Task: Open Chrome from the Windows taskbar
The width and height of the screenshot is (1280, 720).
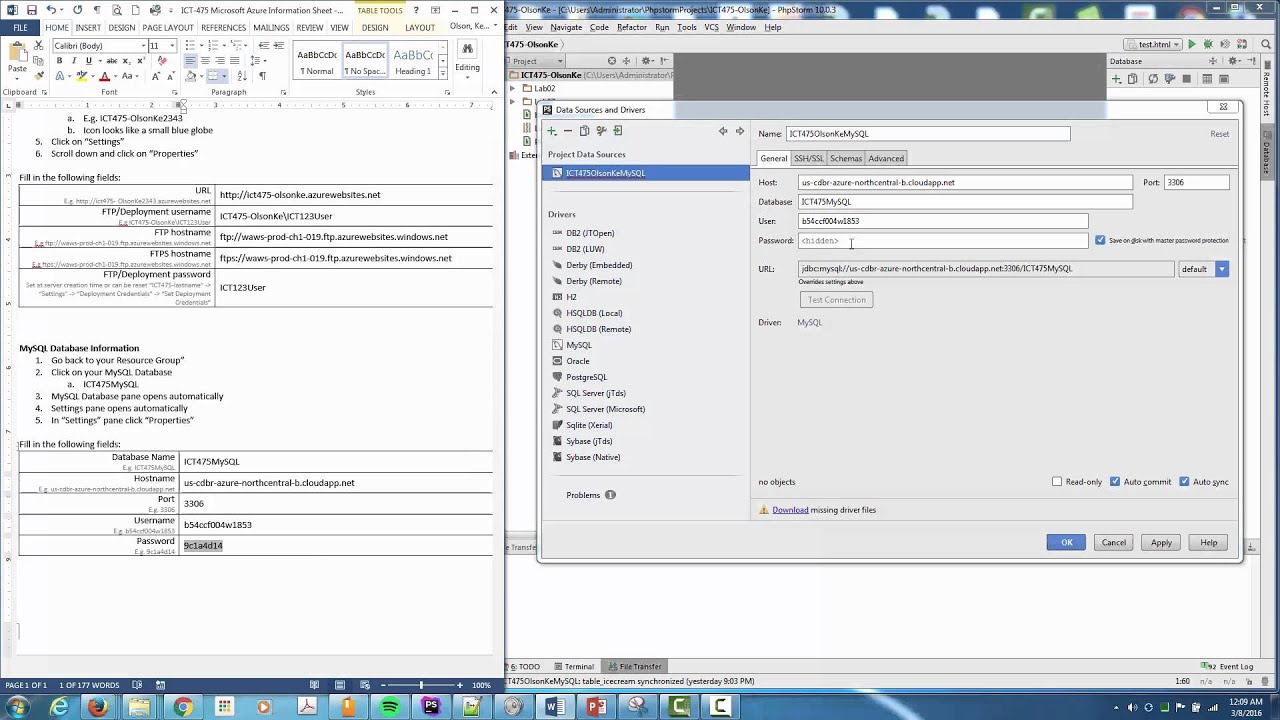Action: pyautogui.click(x=182, y=707)
